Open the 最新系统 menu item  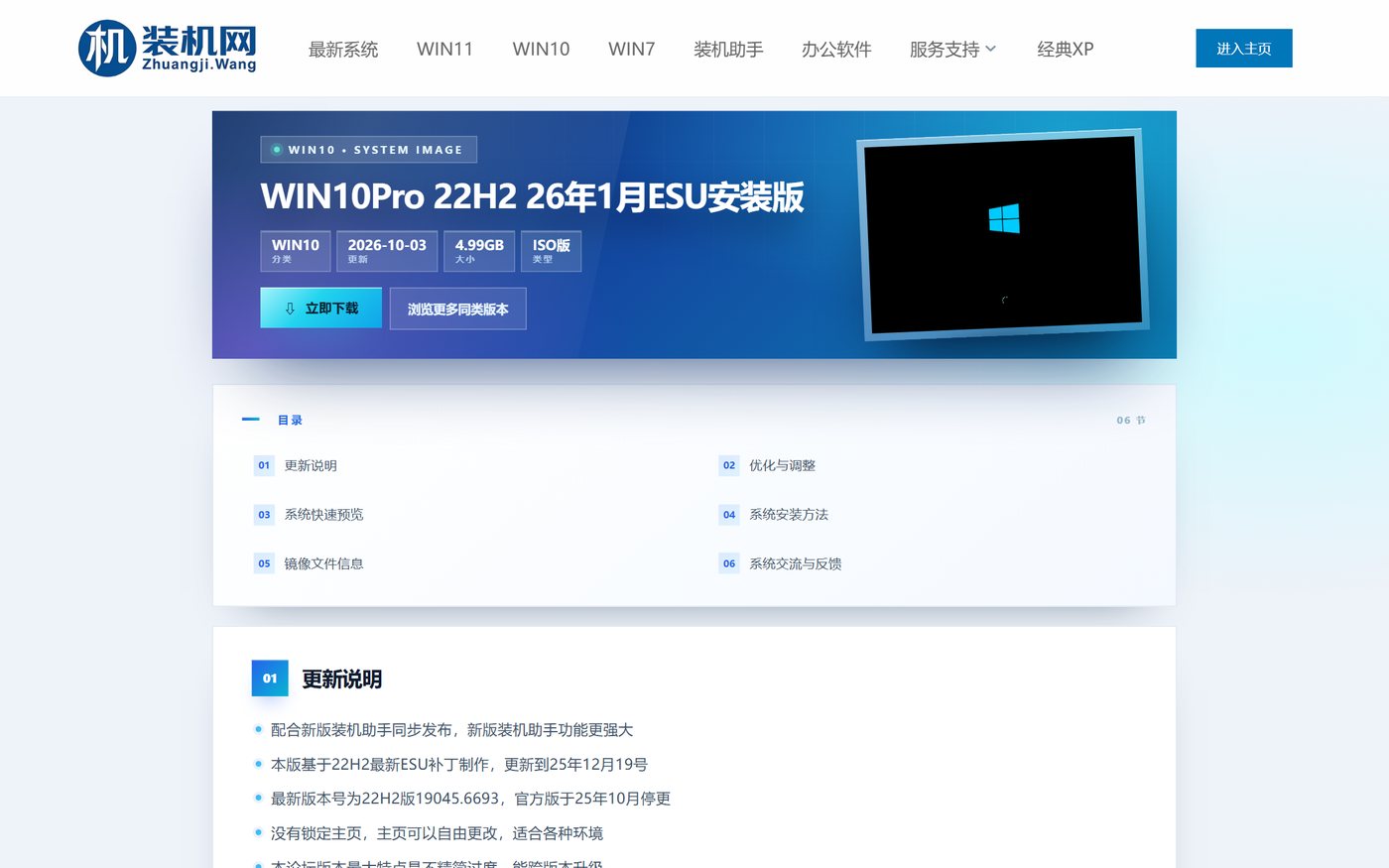coord(343,49)
